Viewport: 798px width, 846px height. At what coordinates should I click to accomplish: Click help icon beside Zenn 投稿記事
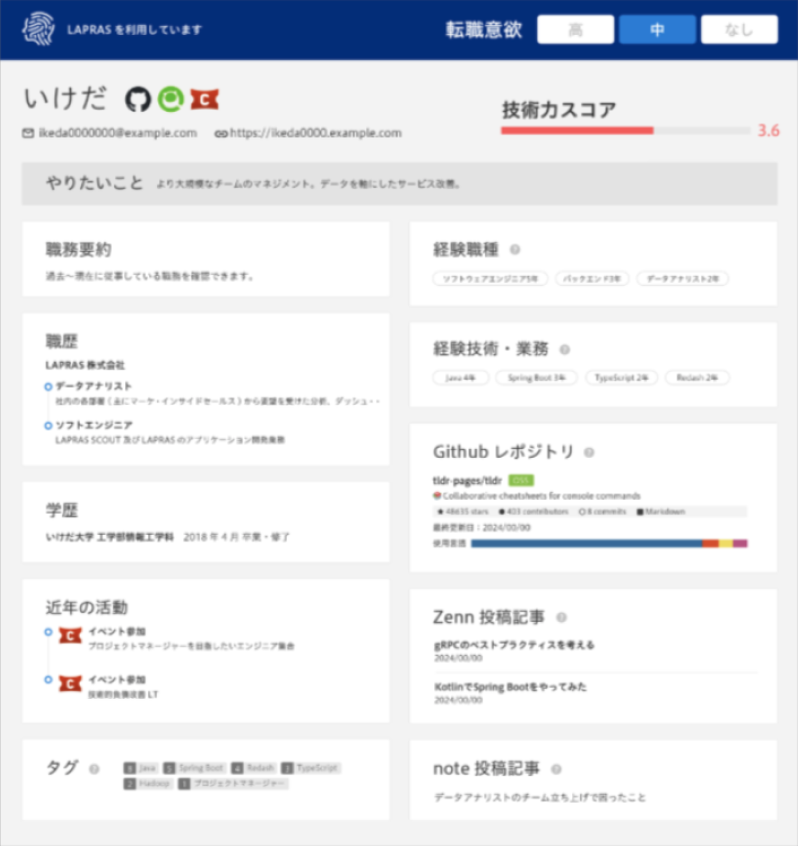tap(561, 618)
